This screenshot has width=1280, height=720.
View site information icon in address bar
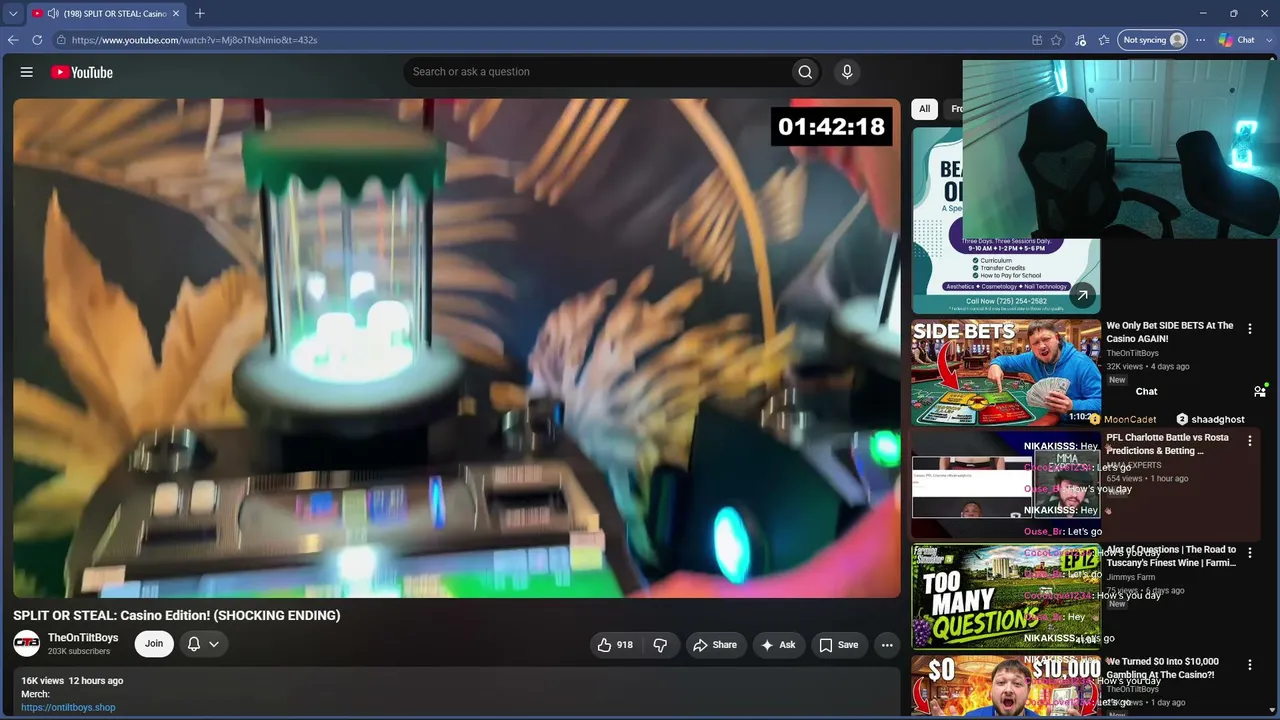(x=61, y=40)
